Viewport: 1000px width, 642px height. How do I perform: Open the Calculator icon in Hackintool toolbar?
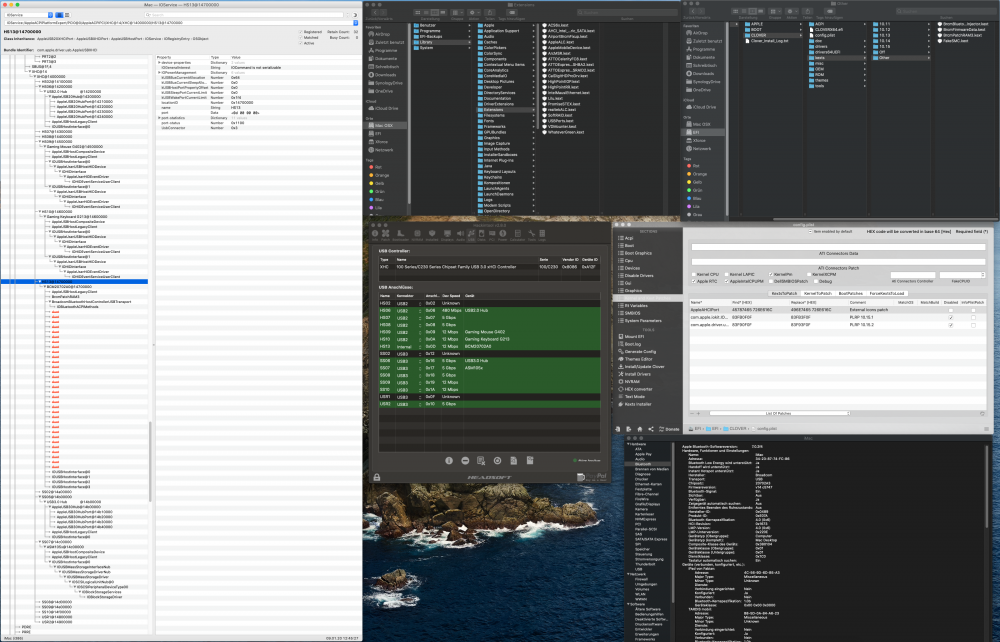pos(517,235)
